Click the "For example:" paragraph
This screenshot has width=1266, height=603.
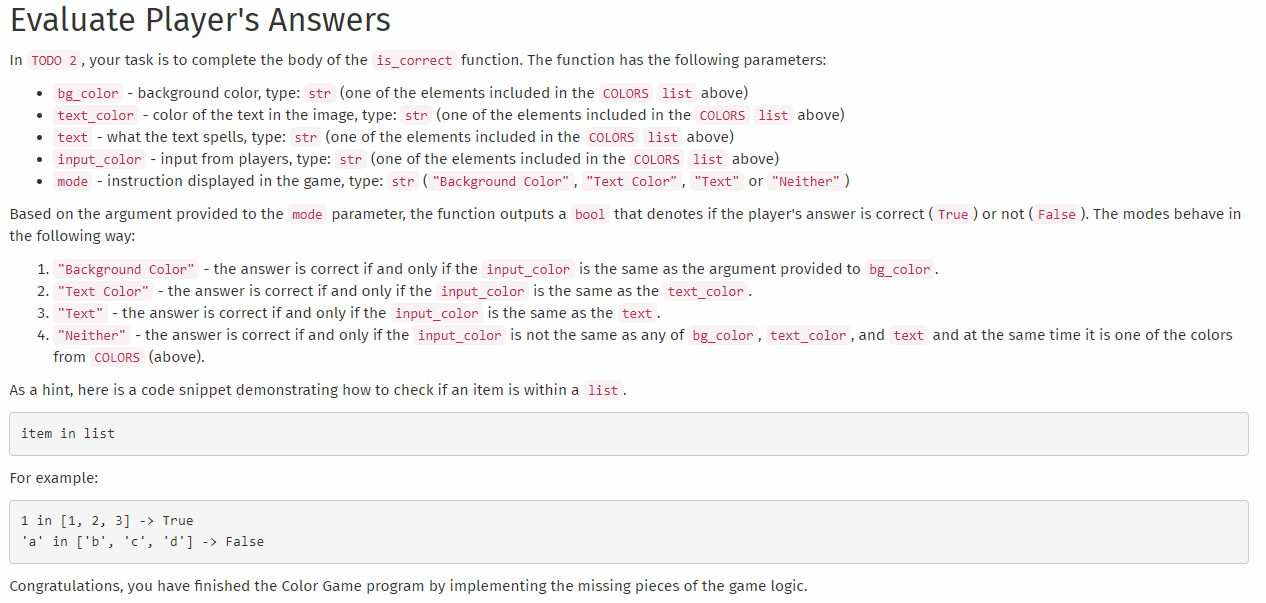[x=54, y=478]
